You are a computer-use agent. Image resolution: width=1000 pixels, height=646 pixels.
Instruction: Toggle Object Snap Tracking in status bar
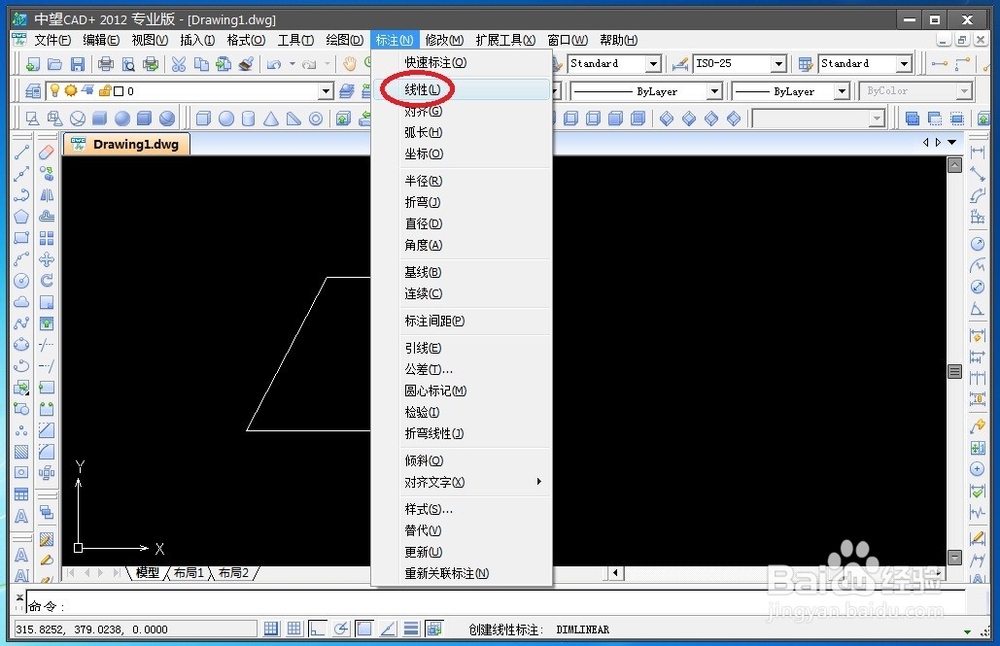pos(388,629)
